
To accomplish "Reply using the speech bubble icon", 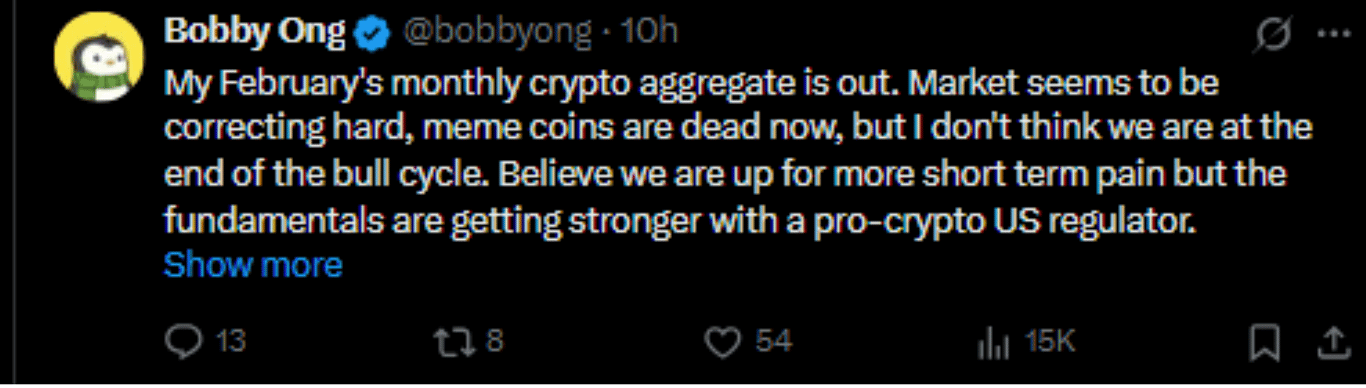I will 182,343.
